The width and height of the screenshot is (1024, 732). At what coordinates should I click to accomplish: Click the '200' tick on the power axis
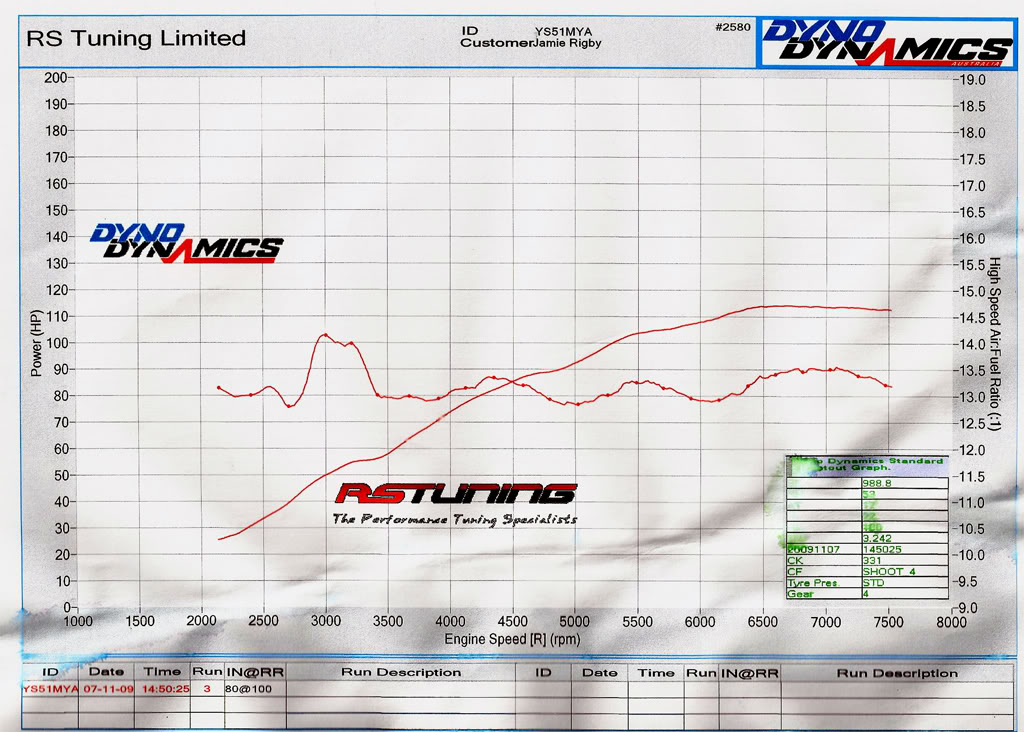[x=56, y=78]
